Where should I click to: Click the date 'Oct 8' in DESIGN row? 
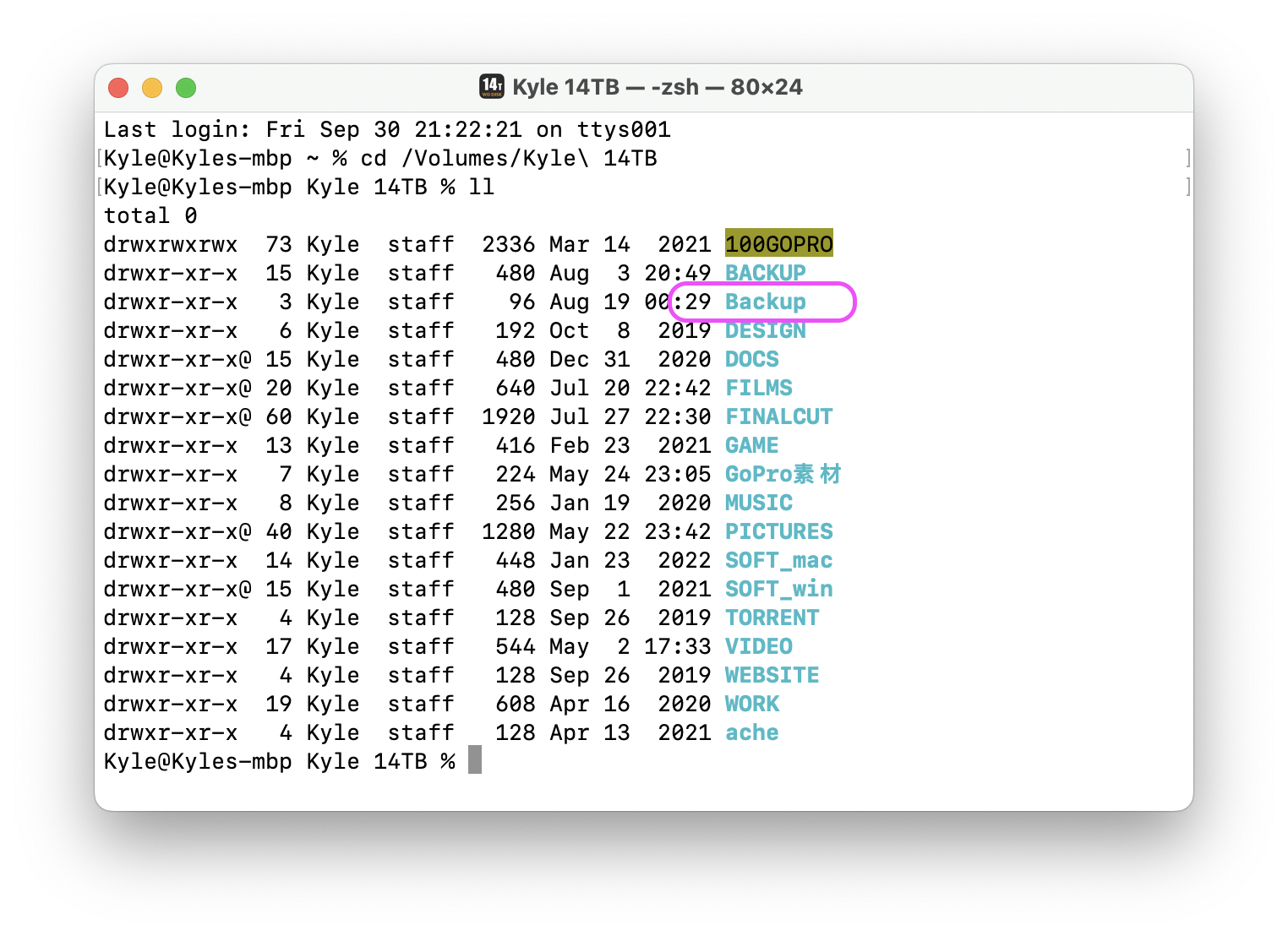tap(590, 330)
